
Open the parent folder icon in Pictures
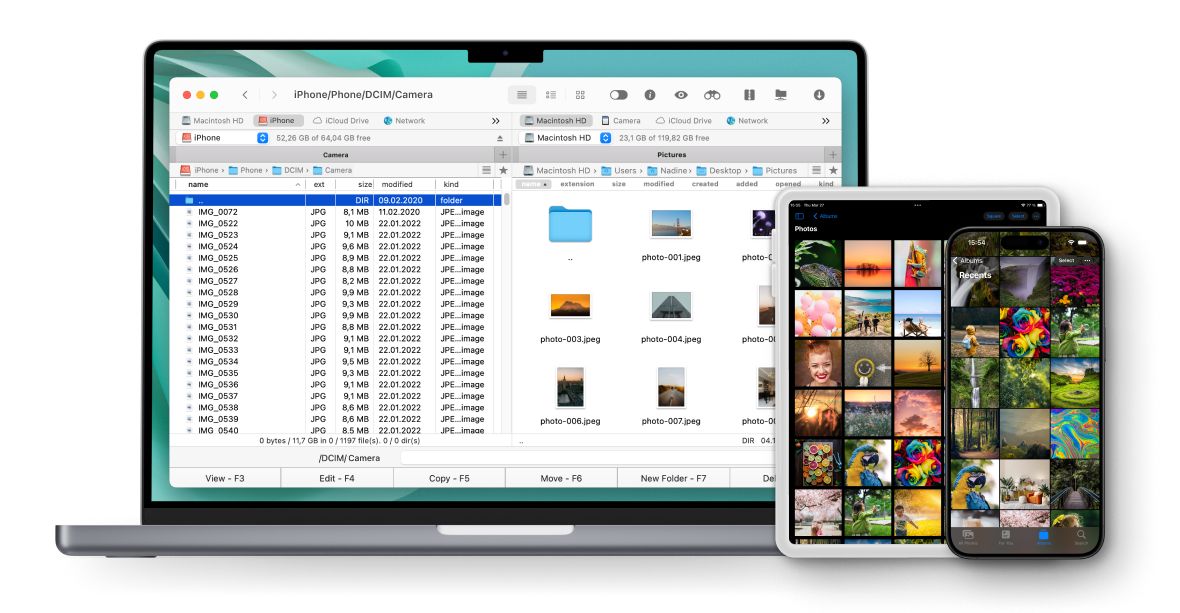coord(570,224)
